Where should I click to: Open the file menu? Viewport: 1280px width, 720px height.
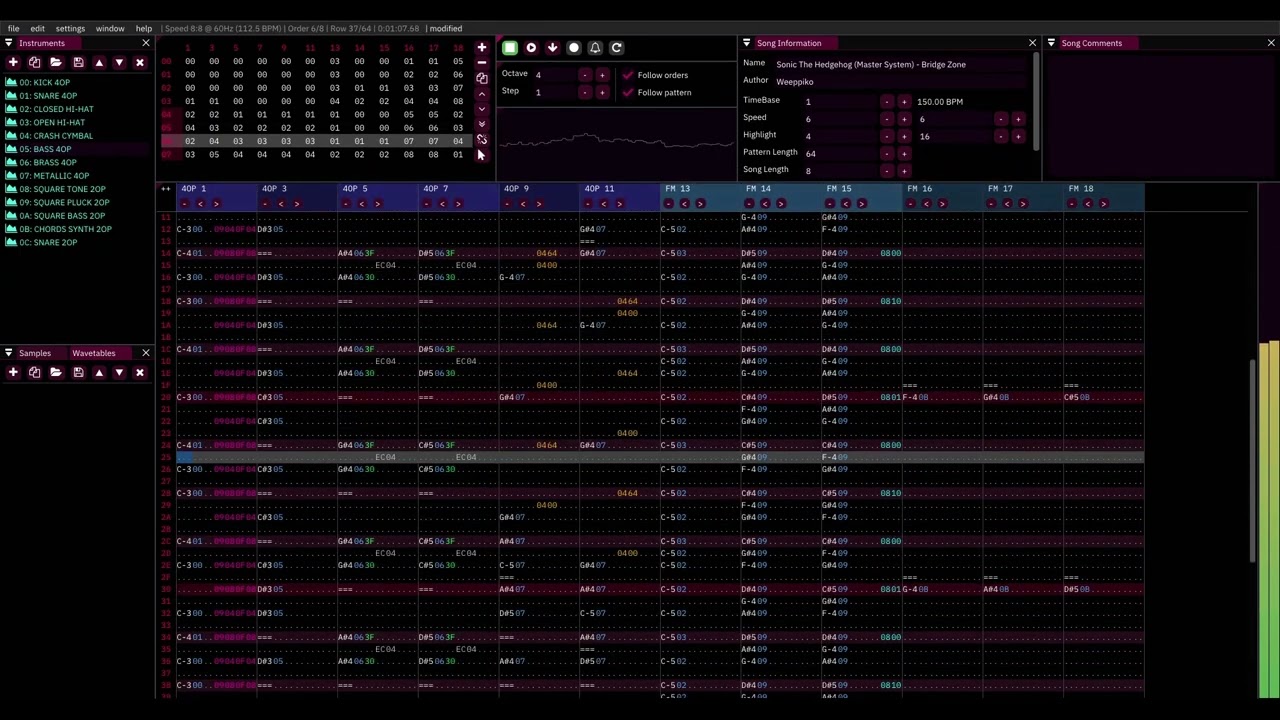pyautogui.click(x=14, y=28)
